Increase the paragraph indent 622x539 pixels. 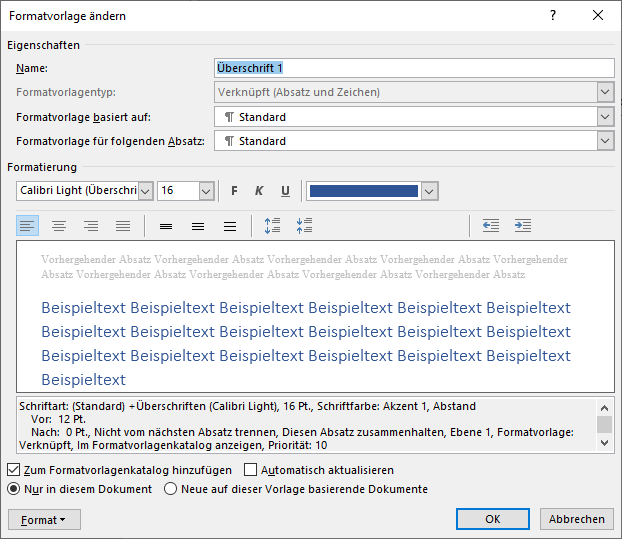click(x=523, y=226)
